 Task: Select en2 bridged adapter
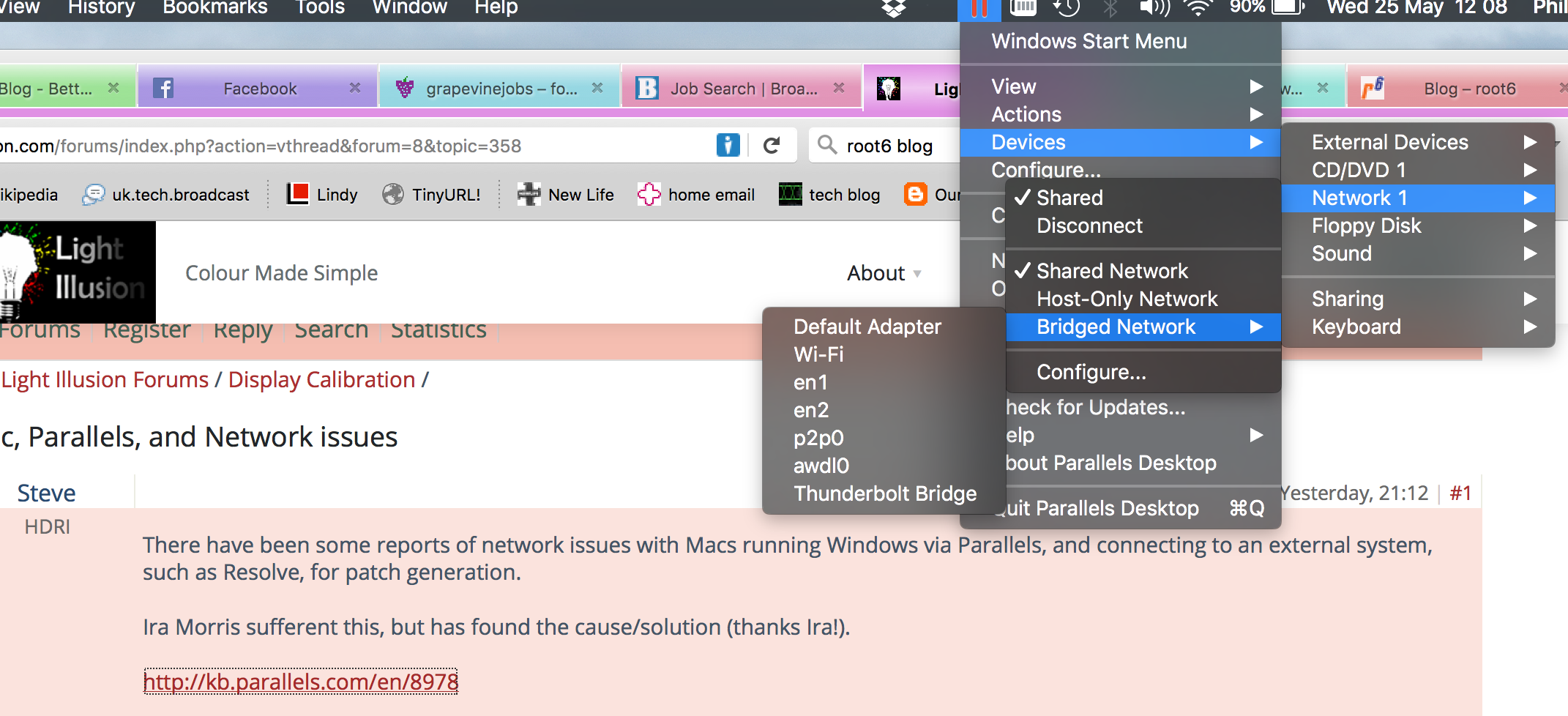coord(884,410)
